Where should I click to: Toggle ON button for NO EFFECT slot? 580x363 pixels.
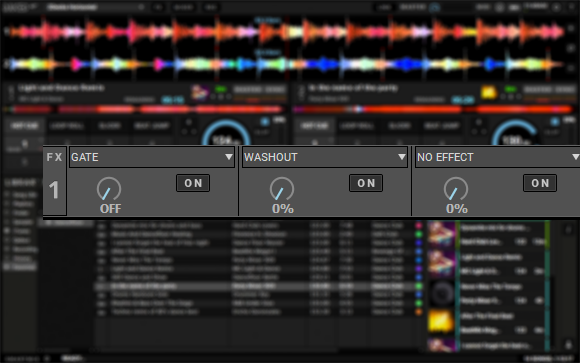coord(540,183)
